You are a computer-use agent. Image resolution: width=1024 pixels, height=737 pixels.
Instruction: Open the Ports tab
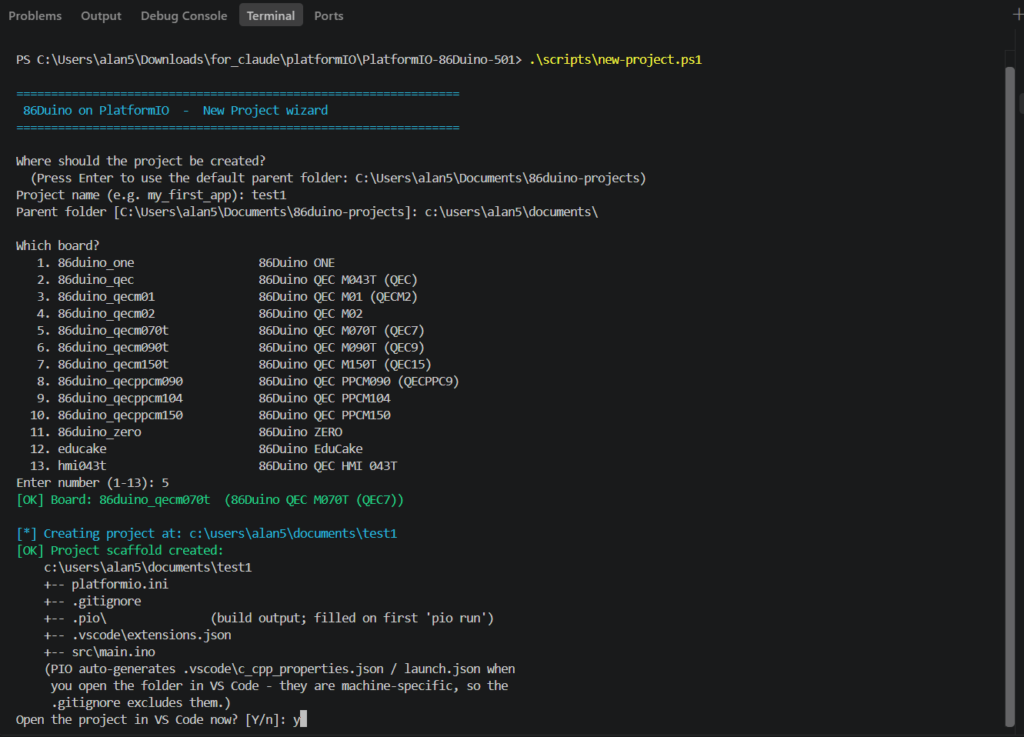(328, 16)
